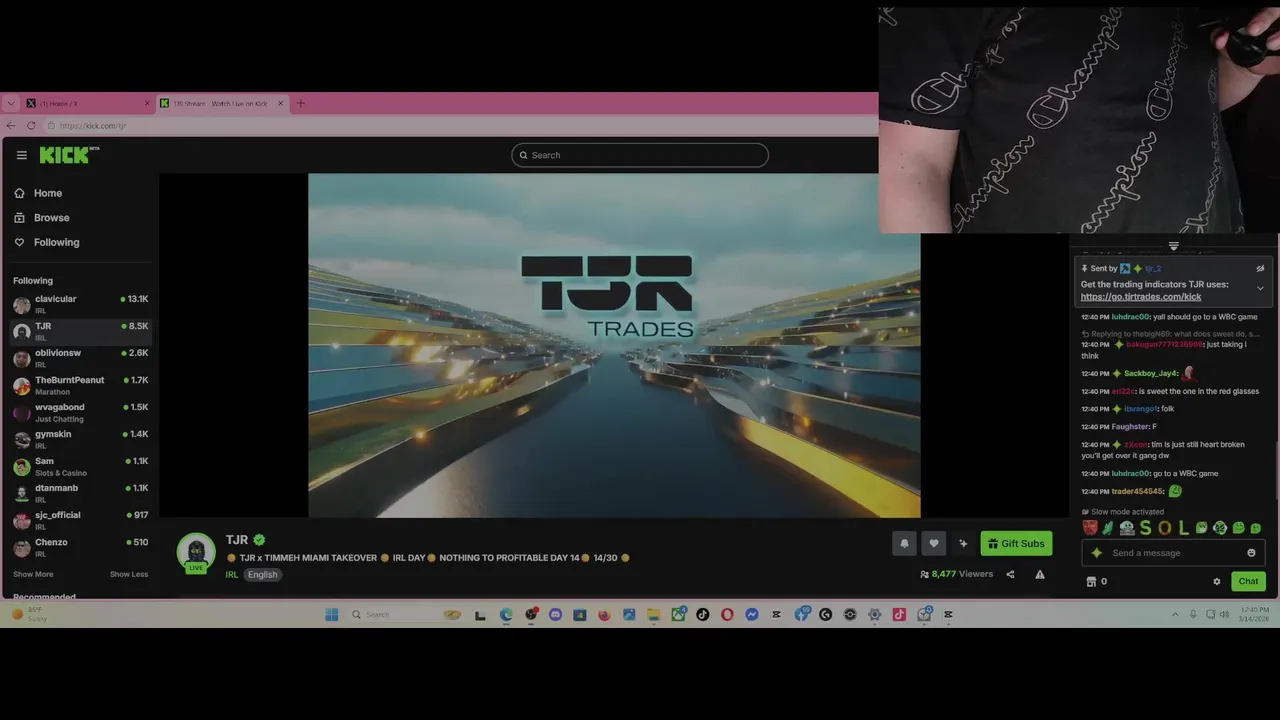The image size is (1280, 720).
Task: Click username trader454545 in chat
Action: [x=1138, y=491]
